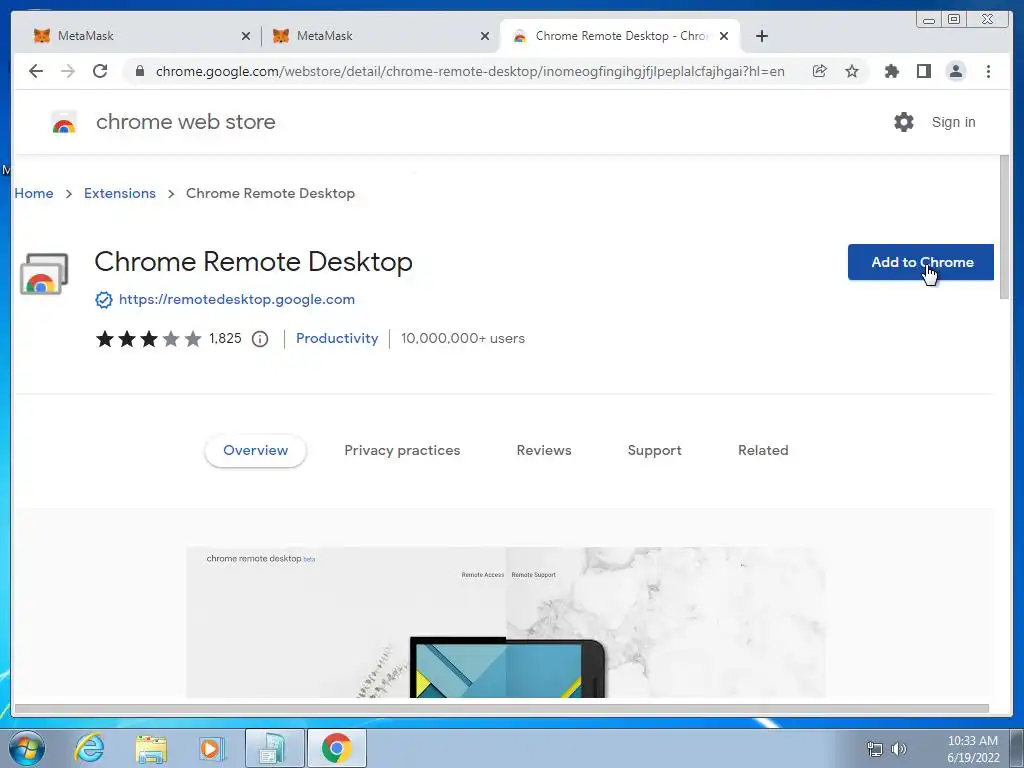The image size is (1024, 768).
Task: Open a new browser tab
Action: [x=761, y=36]
